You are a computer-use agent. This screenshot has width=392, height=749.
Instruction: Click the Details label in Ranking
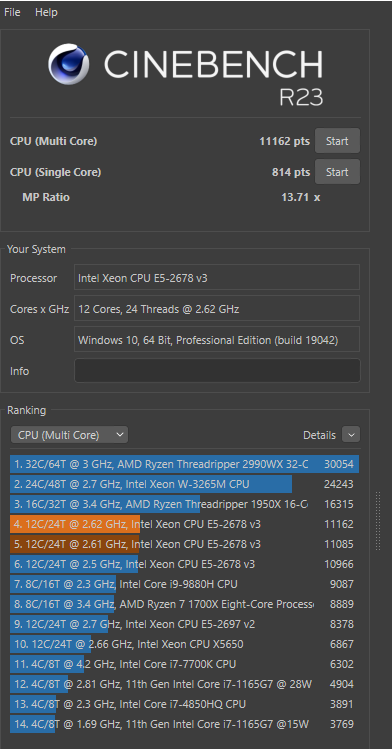click(x=319, y=435)
